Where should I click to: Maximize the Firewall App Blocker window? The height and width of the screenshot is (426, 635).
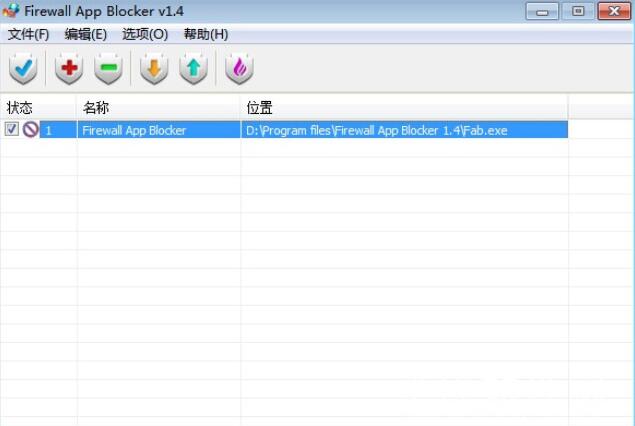click(577, 11)
